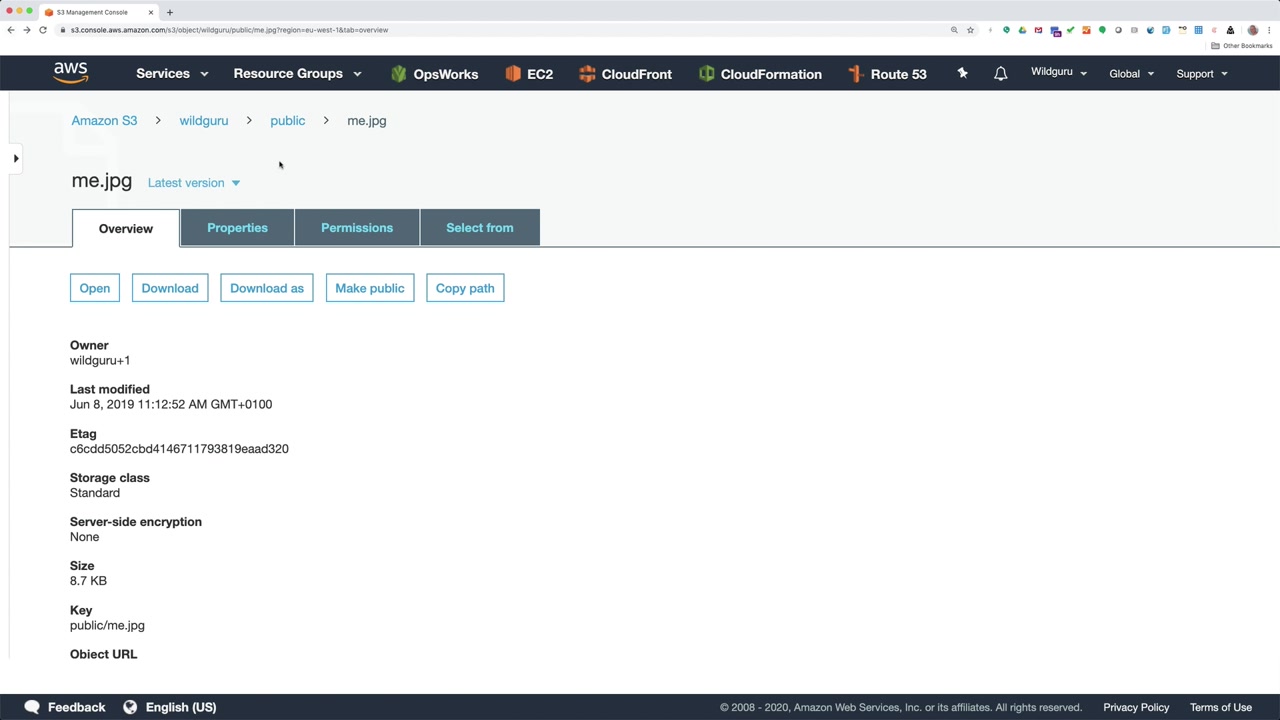Image resolution: width=1280 pixels, height=720 pixels.
Task: Open the Route 53 service shortcut
Action: (887, 74)
